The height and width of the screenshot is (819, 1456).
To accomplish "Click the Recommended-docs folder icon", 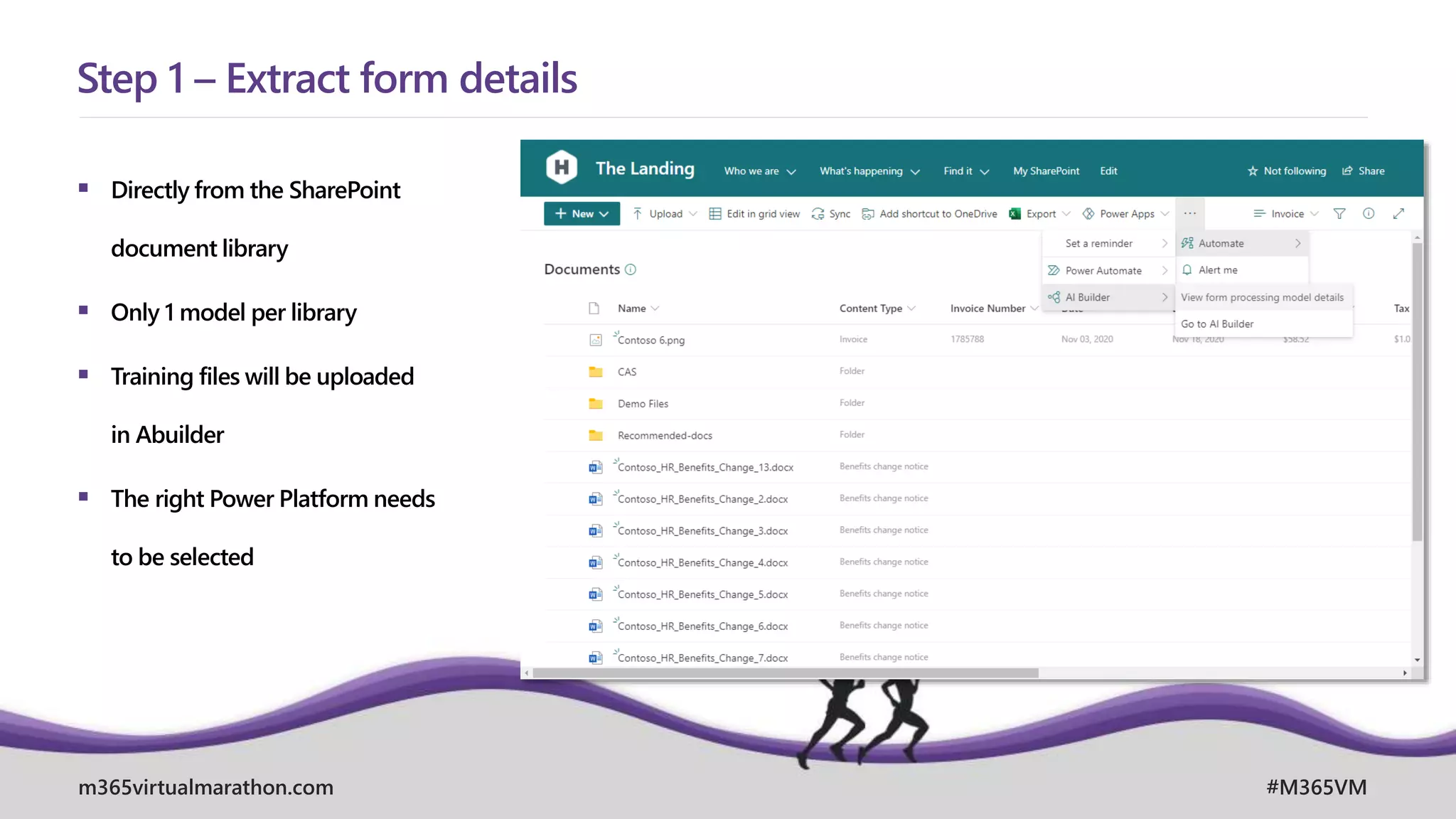I will tap(596, 435).
